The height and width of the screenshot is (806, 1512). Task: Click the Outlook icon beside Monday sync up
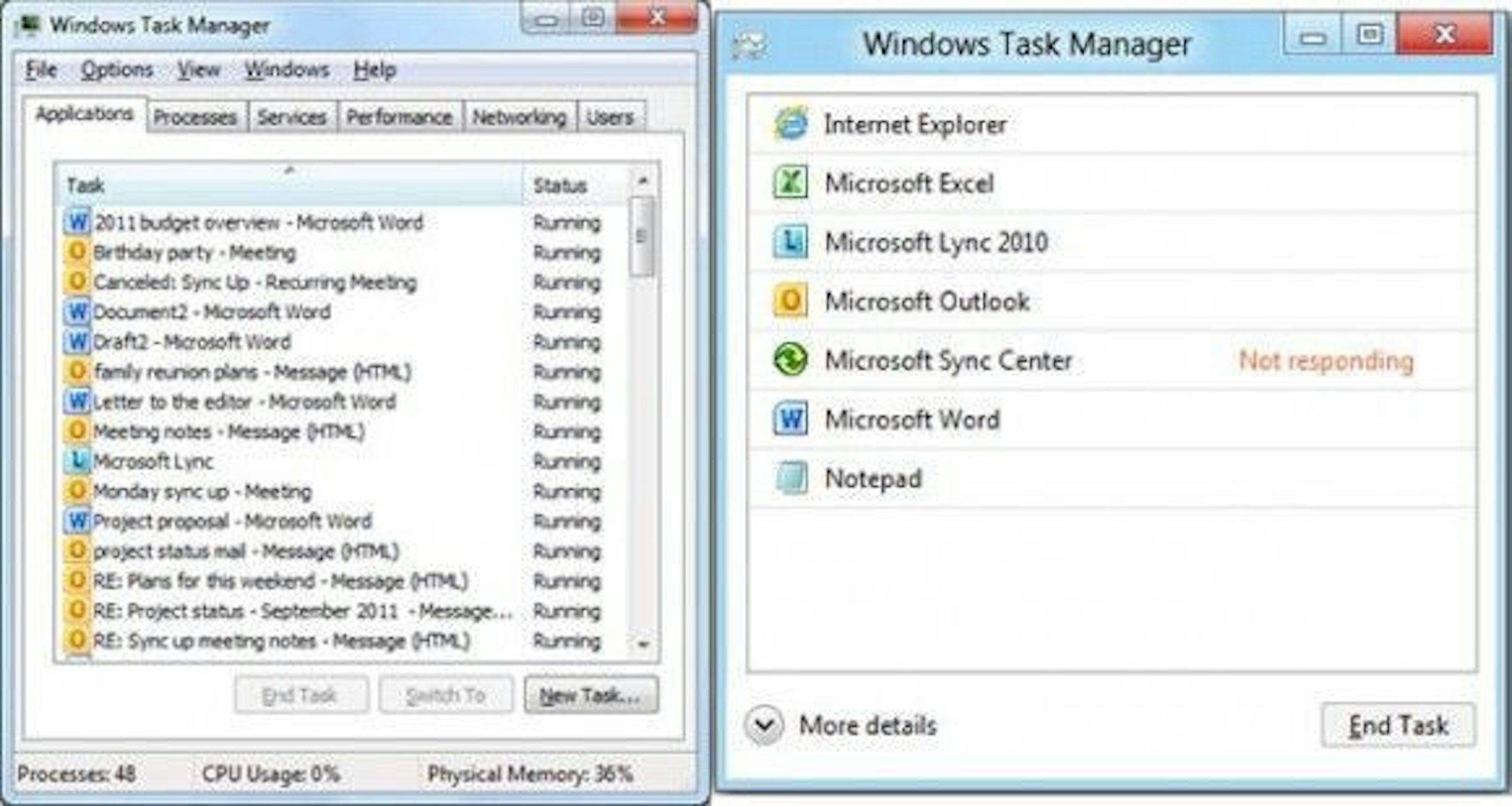pyautogui.click(x=77, y=491)
